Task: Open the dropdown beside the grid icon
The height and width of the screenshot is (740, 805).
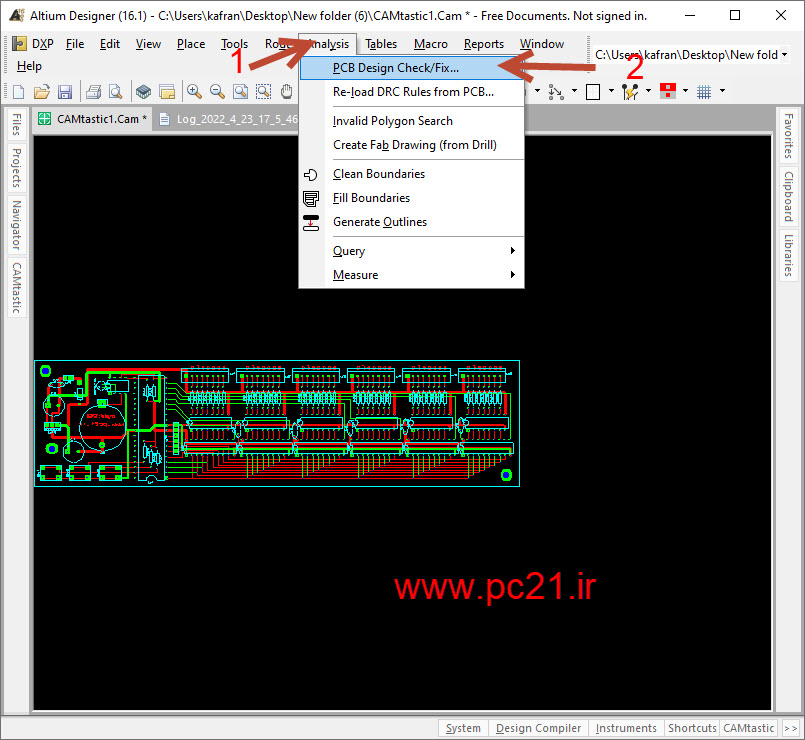Action: coord(722,91)
